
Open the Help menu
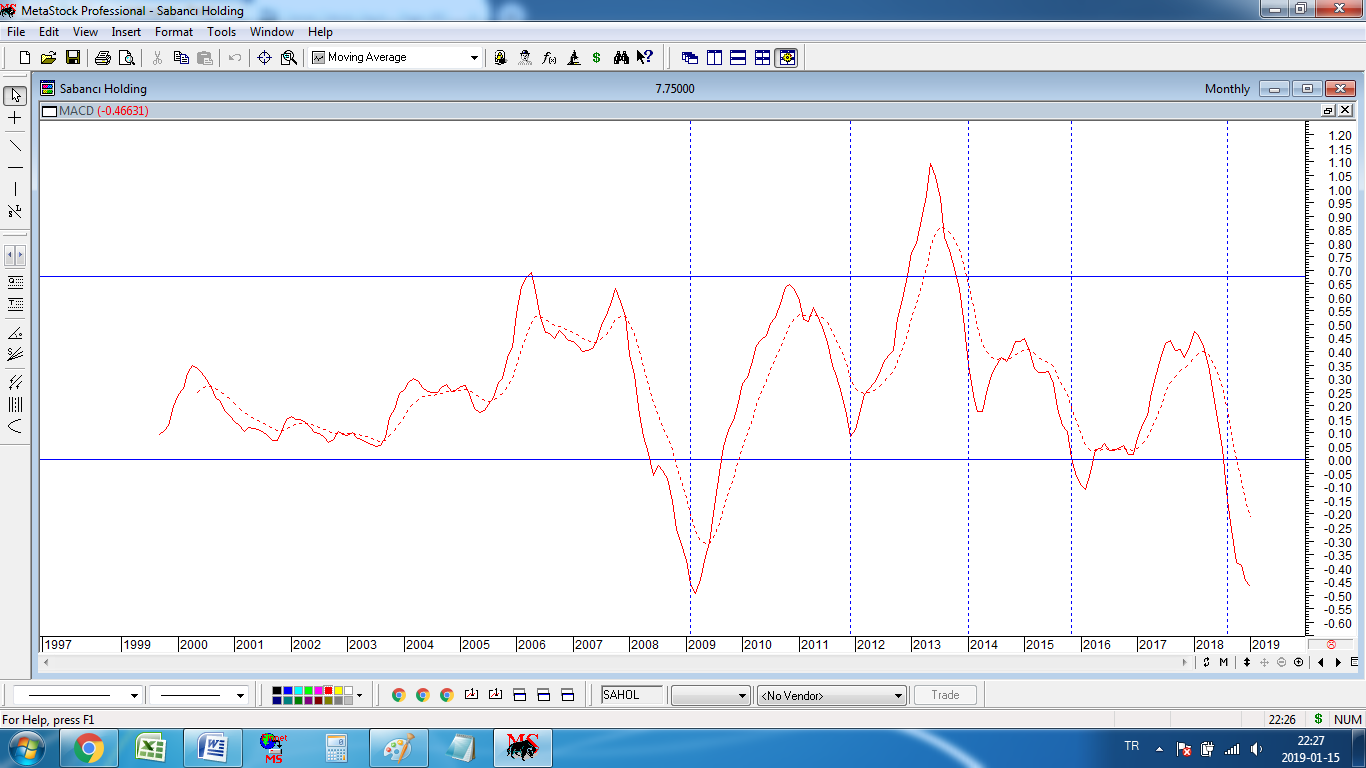(320, 32)
